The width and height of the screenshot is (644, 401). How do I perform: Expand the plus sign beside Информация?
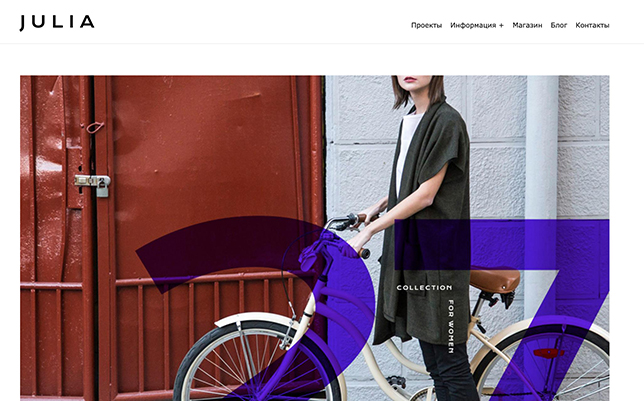501,25
